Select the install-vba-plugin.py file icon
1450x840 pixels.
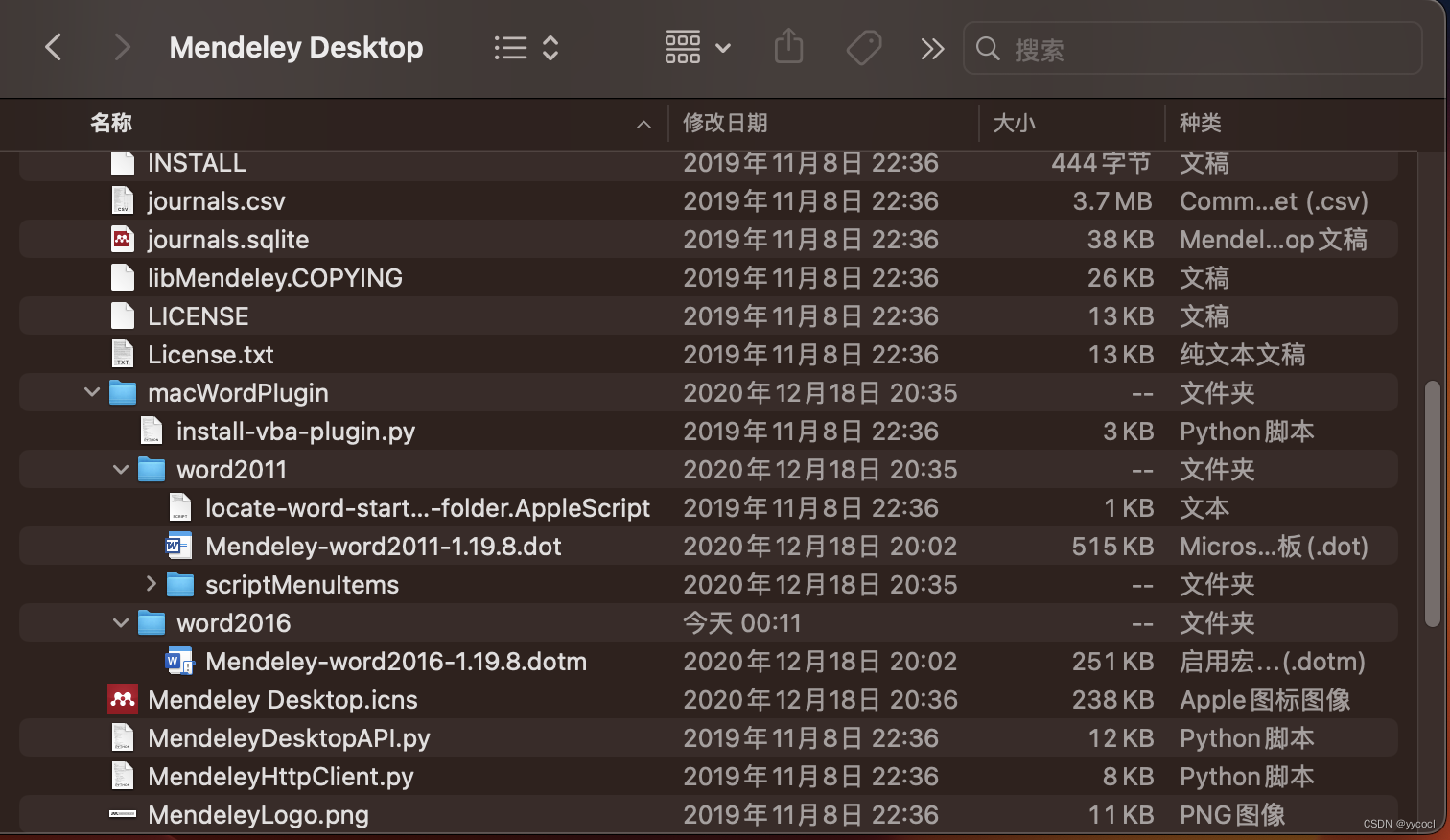coord(152,431)
